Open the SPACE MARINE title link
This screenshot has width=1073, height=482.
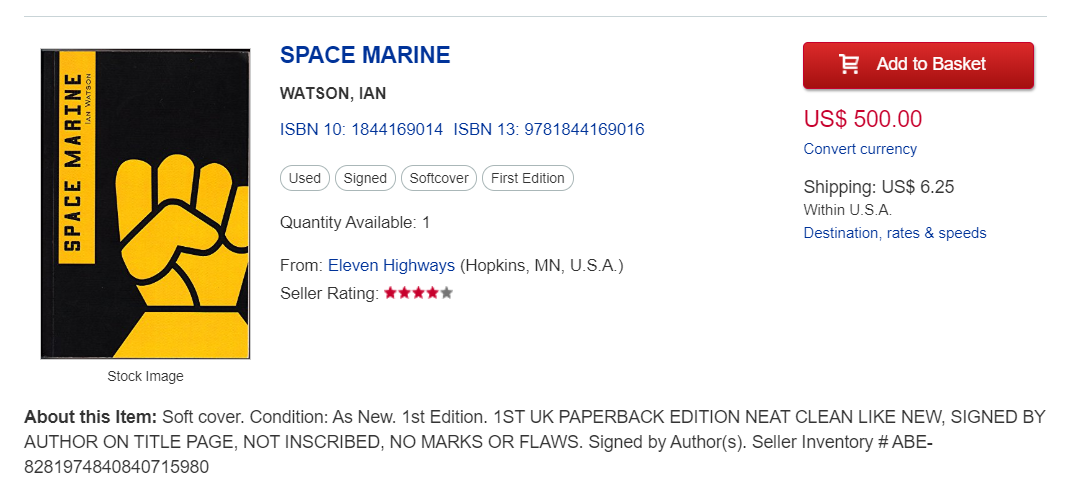pyautogui.click(x=365, y=55)
